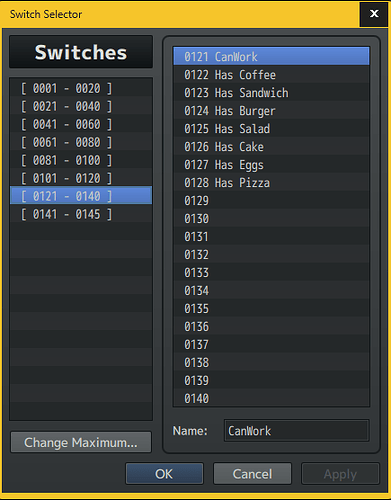Viewport: 391px width, 500px height.
Task: Select switch 0122 Has Coffee
Action: pyautogui.click(x=271, y=75)
